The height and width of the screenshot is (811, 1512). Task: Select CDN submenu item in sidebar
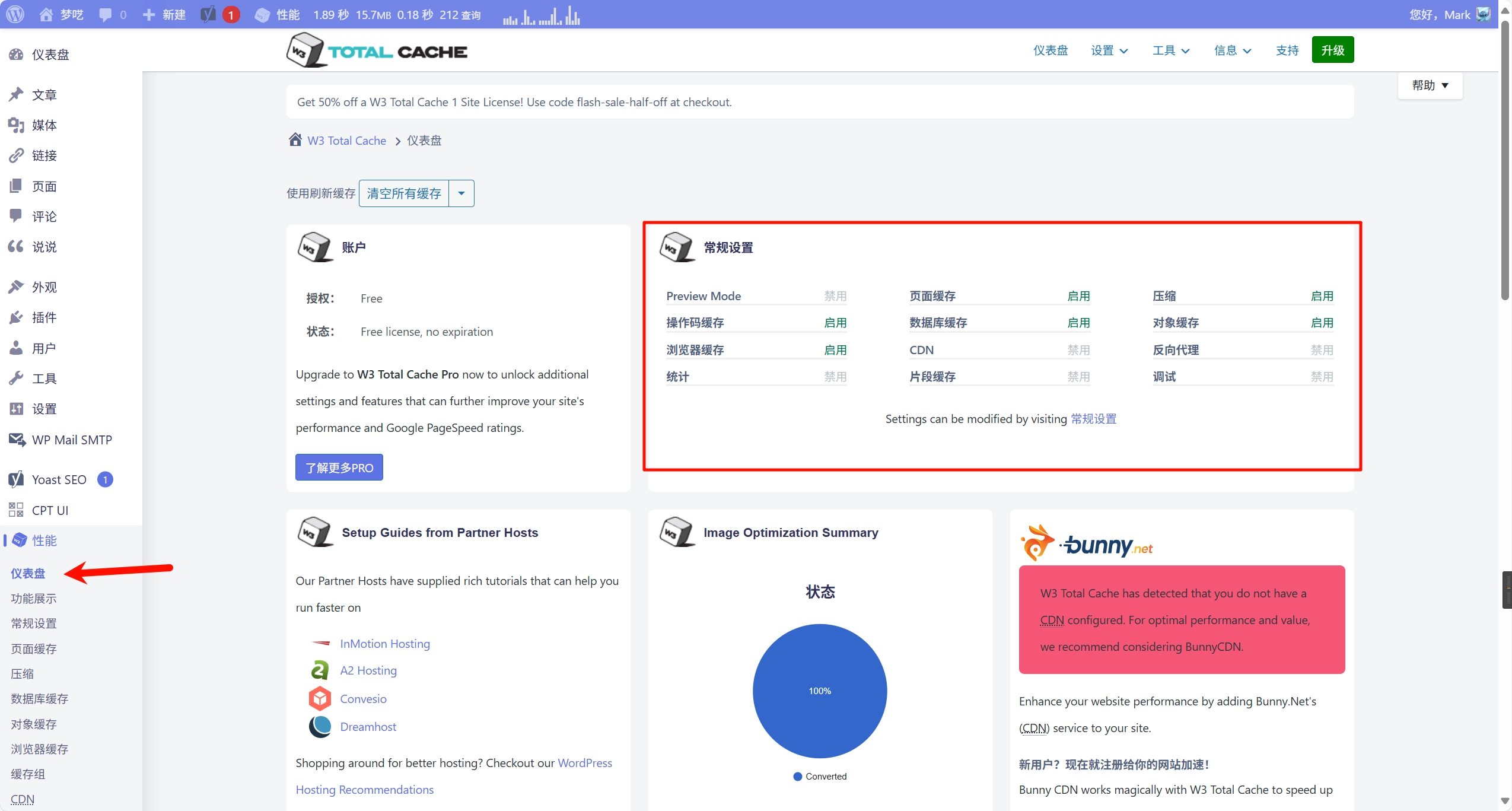(x=23, y=799)
